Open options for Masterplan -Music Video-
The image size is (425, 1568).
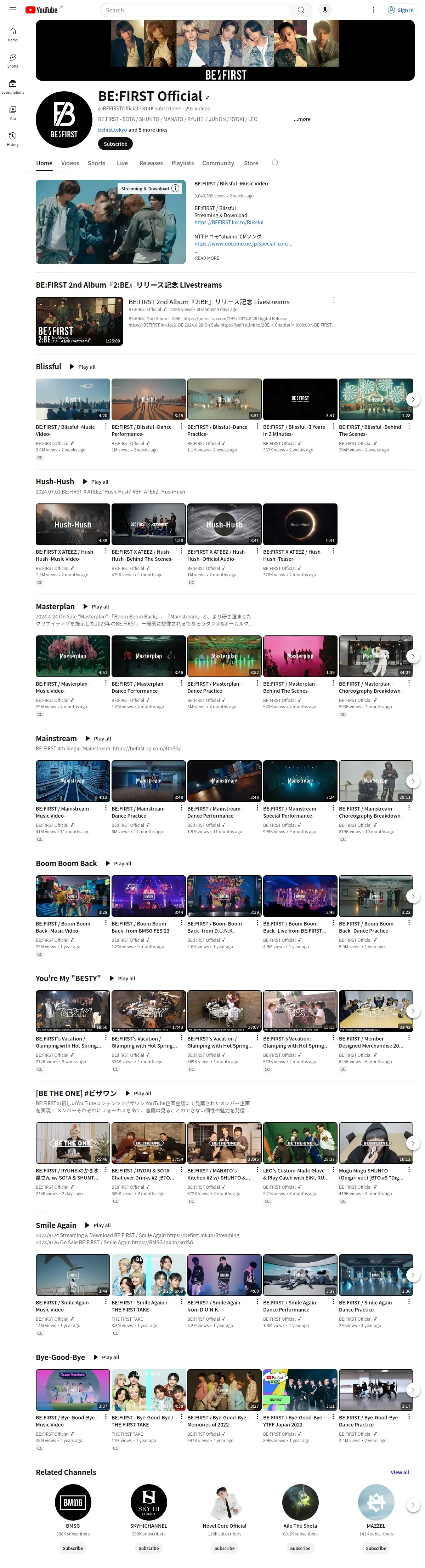point(106,683)
